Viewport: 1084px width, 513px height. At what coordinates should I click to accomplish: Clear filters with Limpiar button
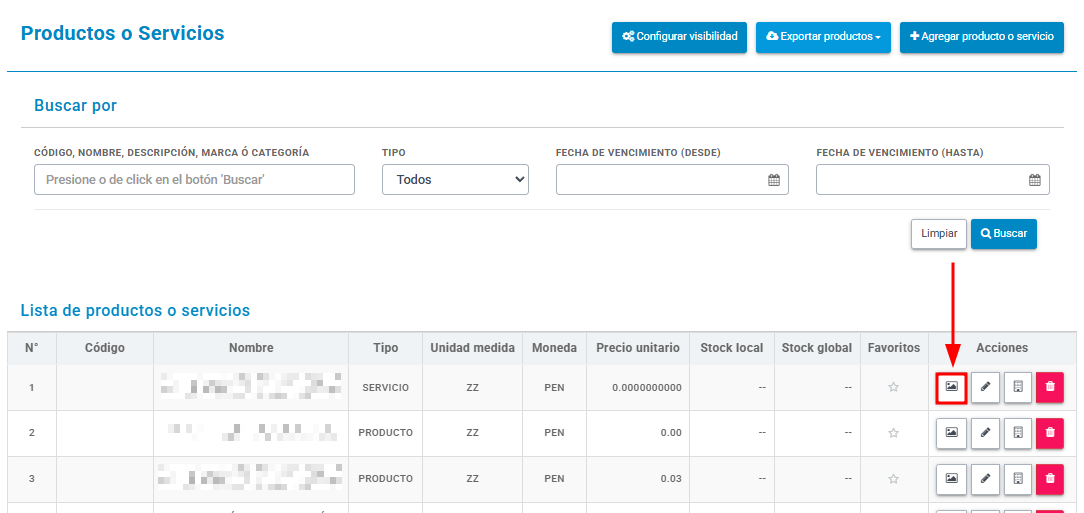(x=939, y=234)
